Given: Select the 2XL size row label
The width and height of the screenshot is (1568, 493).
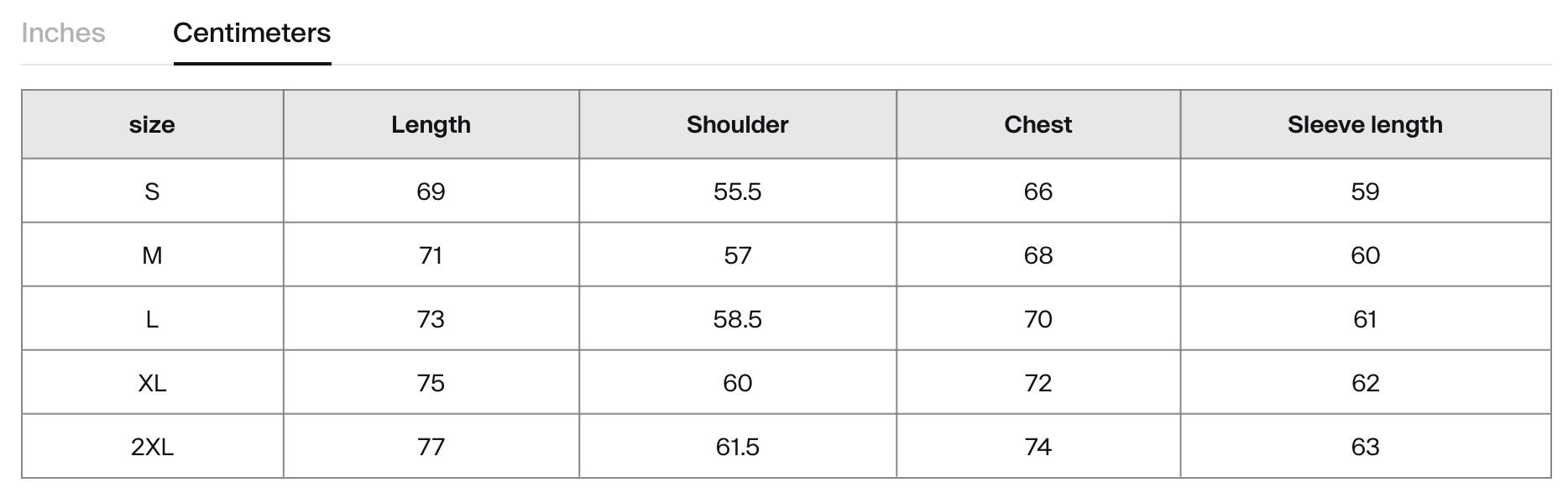Looking at the screenshot, I should coord(152,447).
